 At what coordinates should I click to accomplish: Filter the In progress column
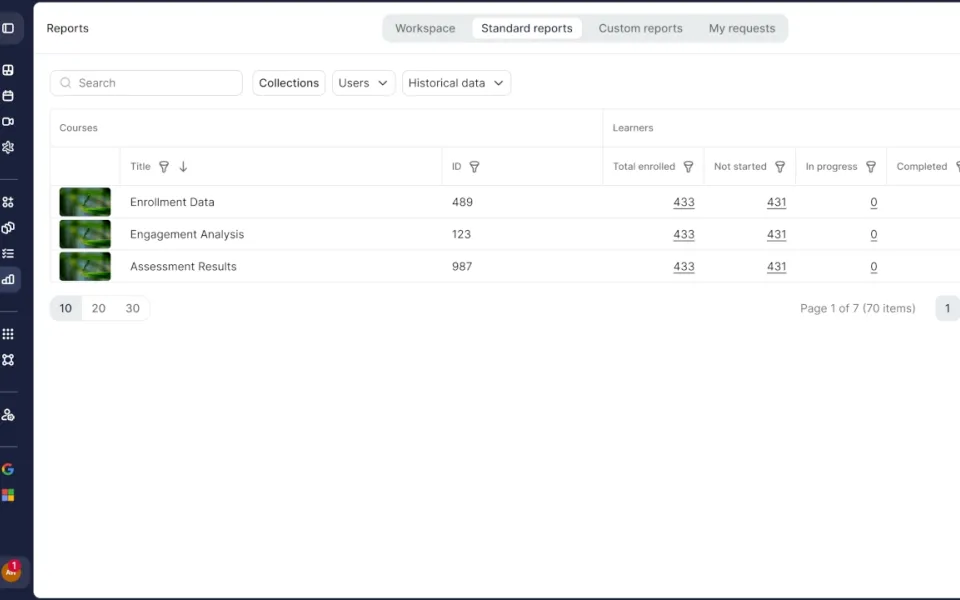tap(871, 167)
